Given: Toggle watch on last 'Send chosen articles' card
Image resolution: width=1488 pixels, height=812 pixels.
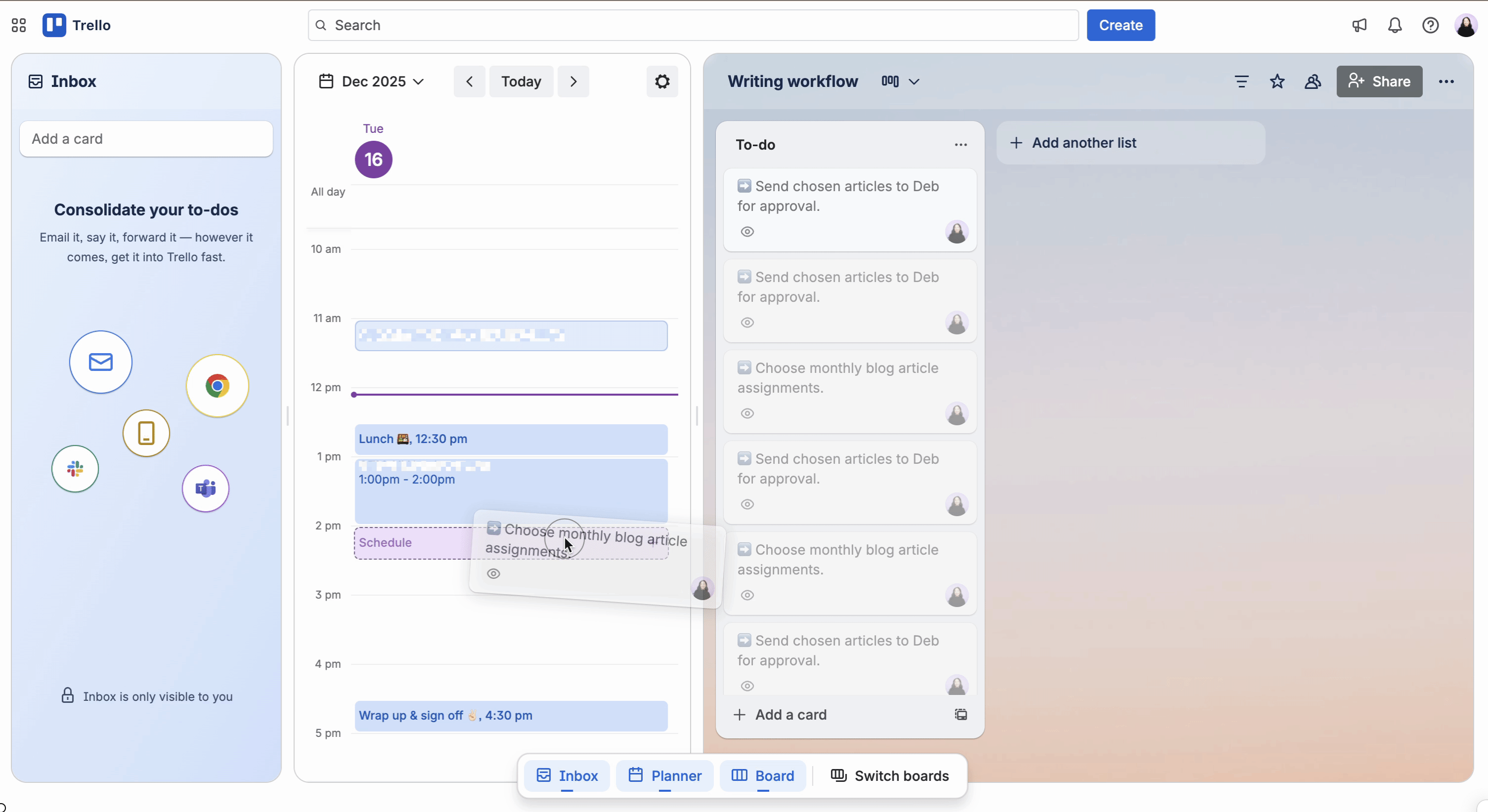Looking at the screenshot, I should click(746, 686).
